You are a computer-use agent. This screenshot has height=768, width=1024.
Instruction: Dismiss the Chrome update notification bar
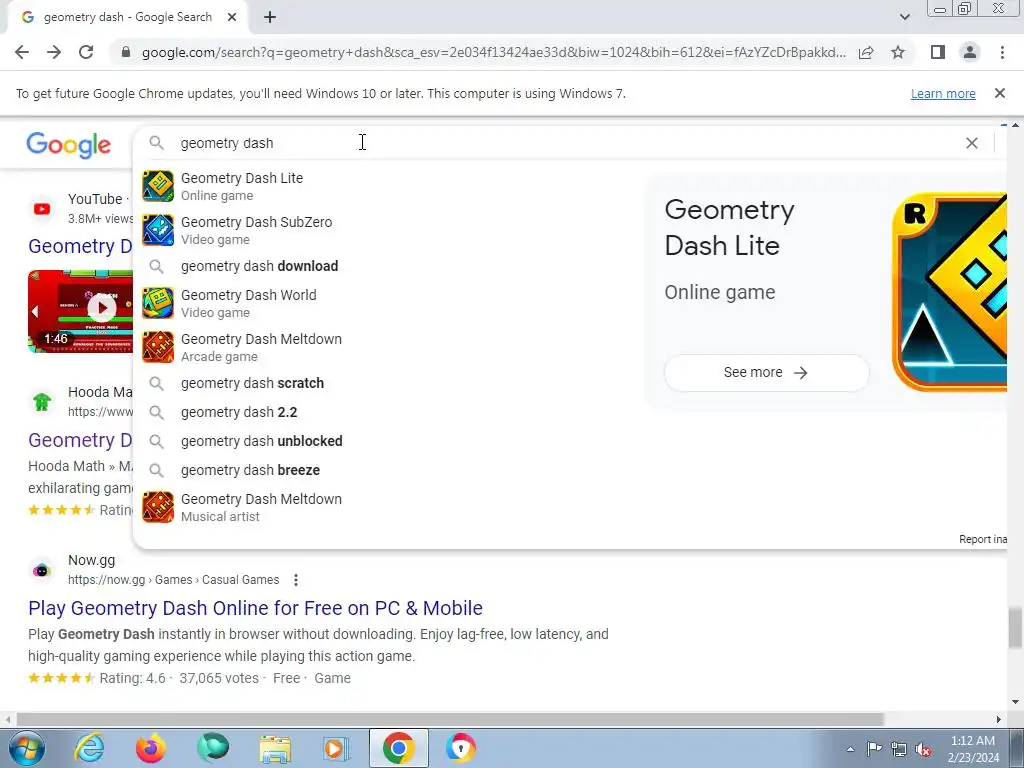(x=1000, y=93)
